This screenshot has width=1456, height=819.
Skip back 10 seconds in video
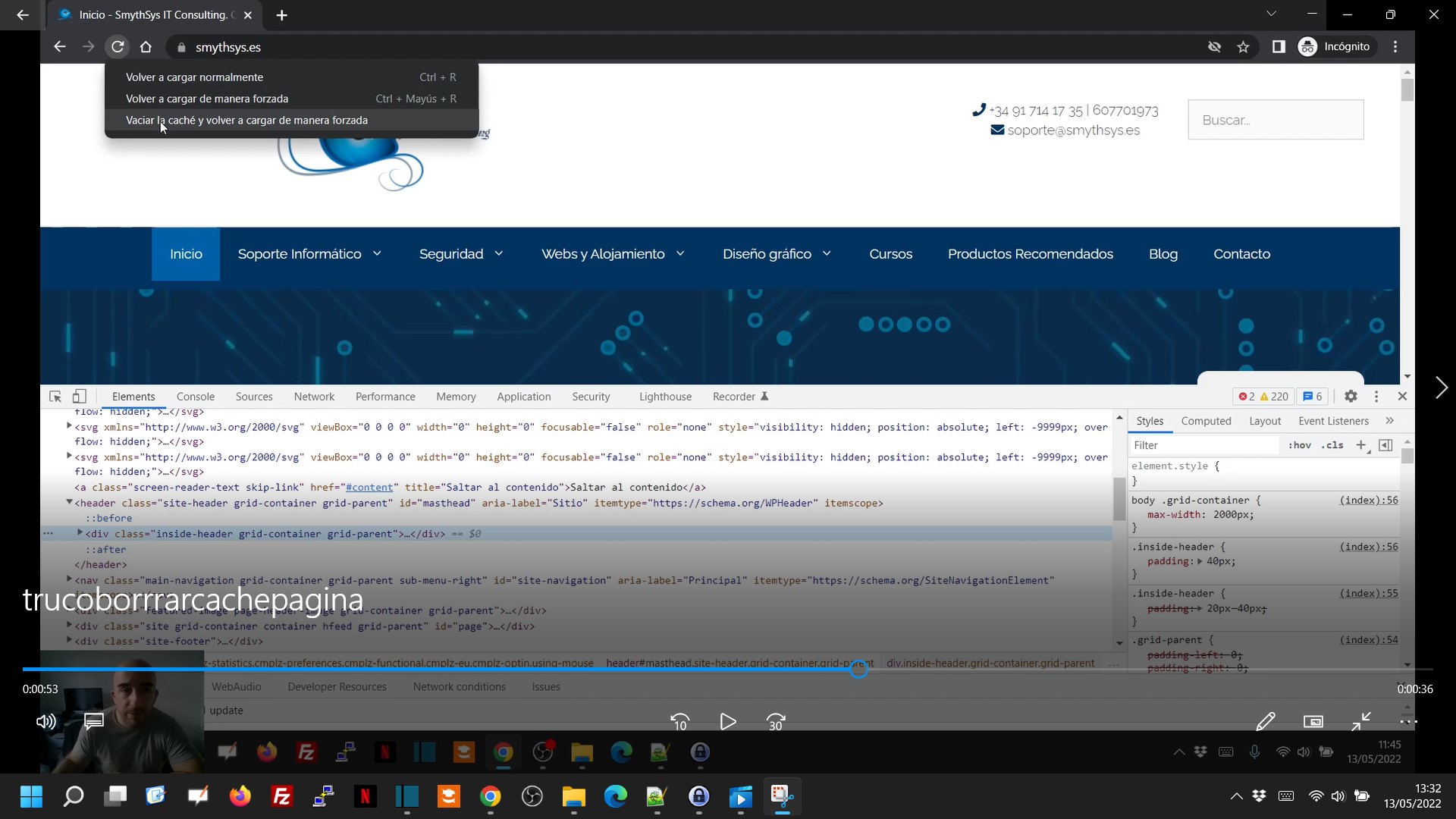(x=680, y=721)
